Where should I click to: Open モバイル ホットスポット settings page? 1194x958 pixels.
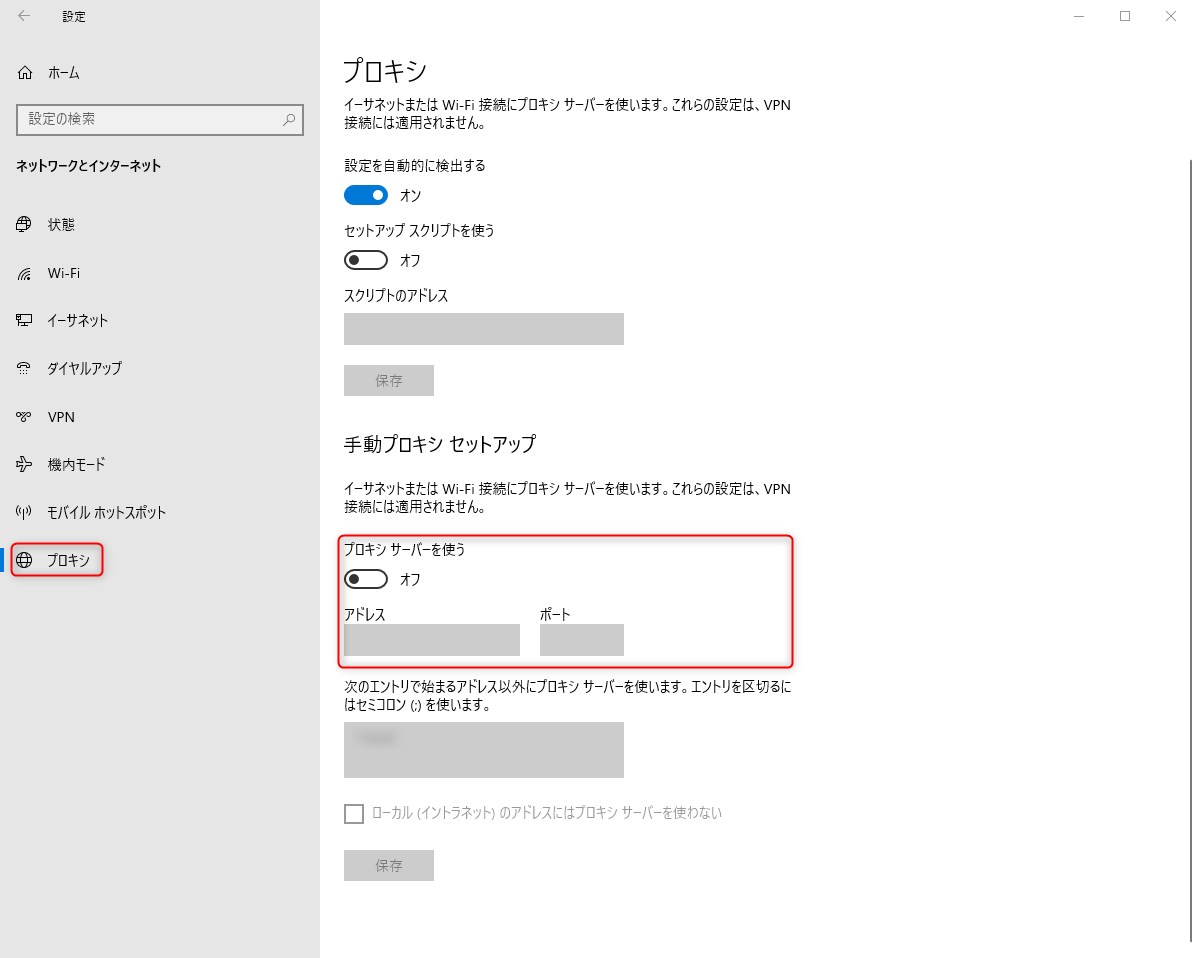107,513
